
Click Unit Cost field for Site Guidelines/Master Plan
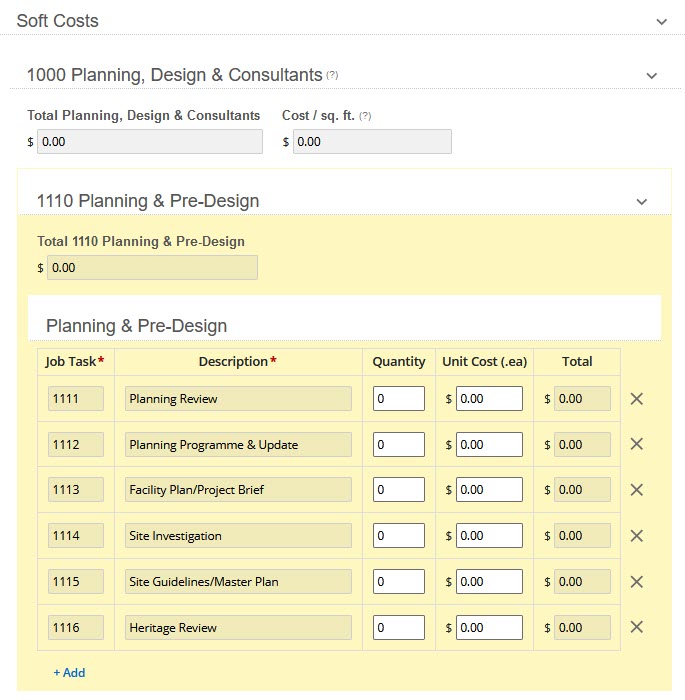point(489,582)
